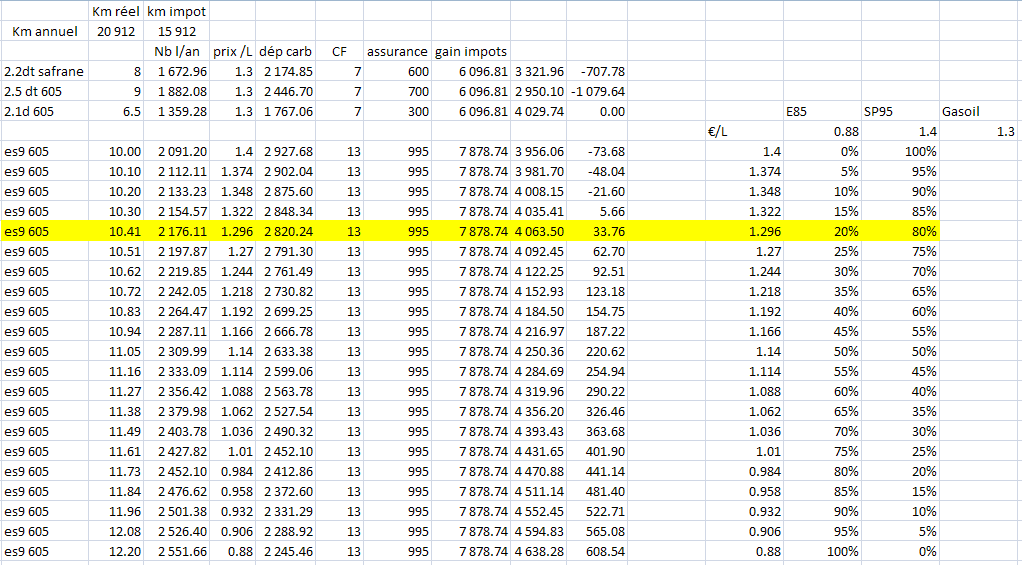The width and height of the screenshot is (1022, 565).
Task: Click the "CF" column header
Action: coord(340,51)
